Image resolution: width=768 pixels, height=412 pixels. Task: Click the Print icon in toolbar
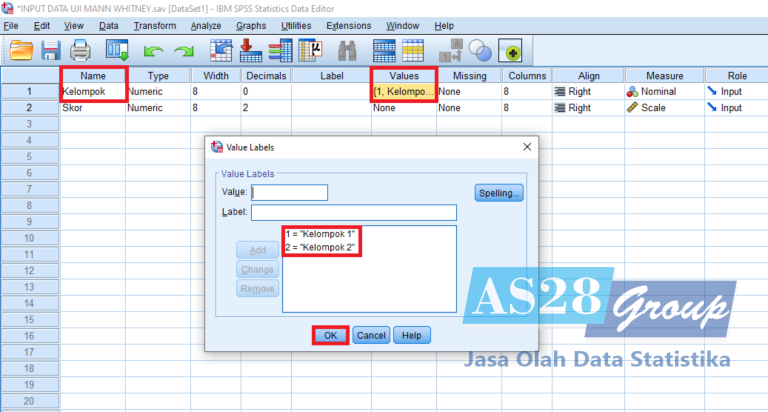pyautogui.click(x=80, y=50)
